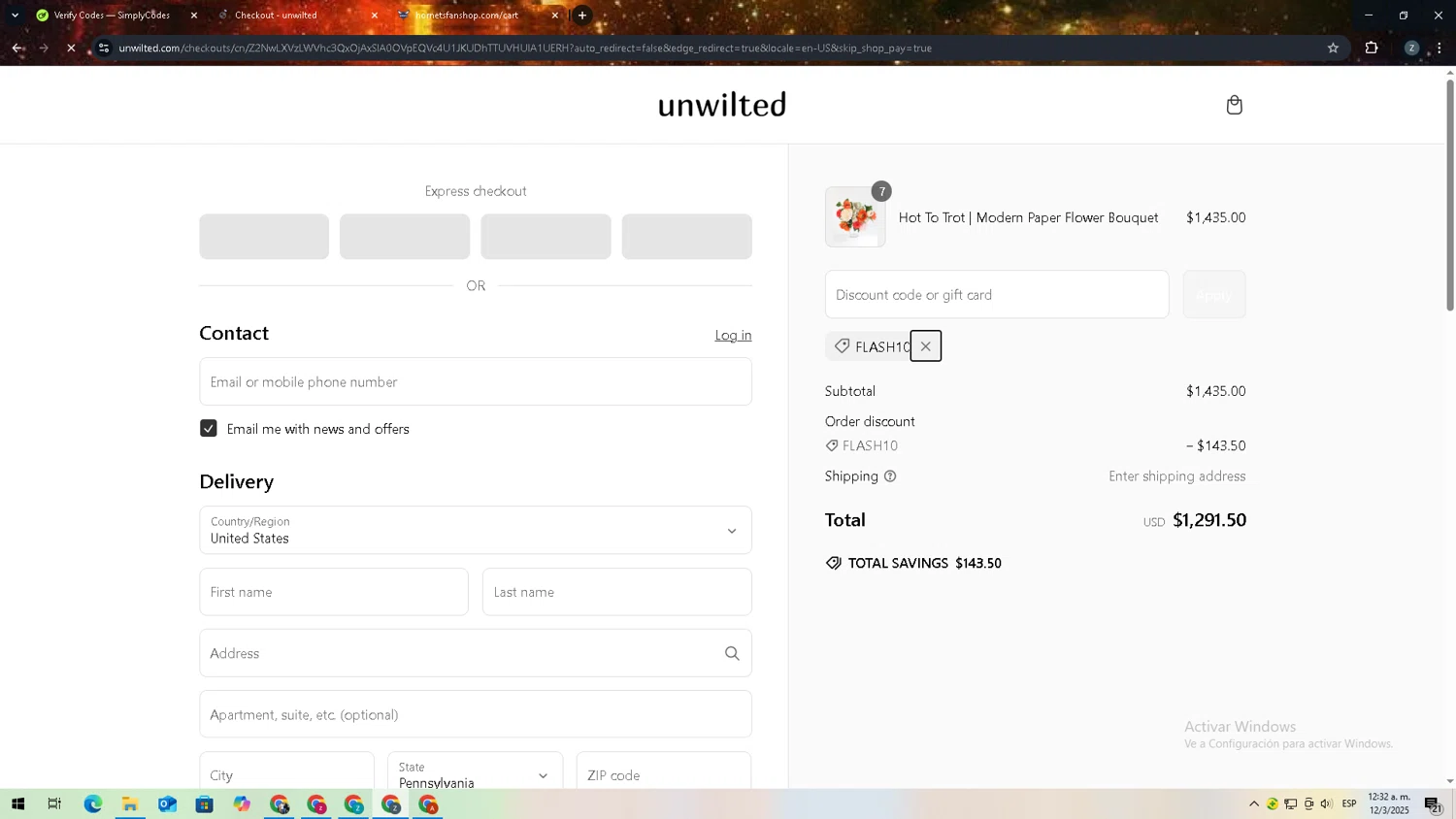
Task: Open Outlook from the taskbar
Action: click(167, 804)
